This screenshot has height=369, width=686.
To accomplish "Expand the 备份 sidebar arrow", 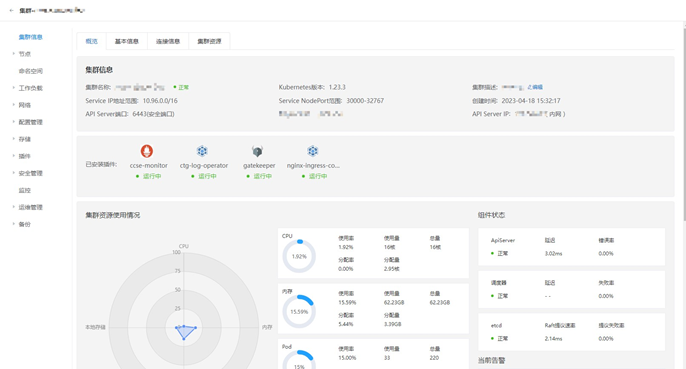I will pyautogui.click(x=14, y=224).
